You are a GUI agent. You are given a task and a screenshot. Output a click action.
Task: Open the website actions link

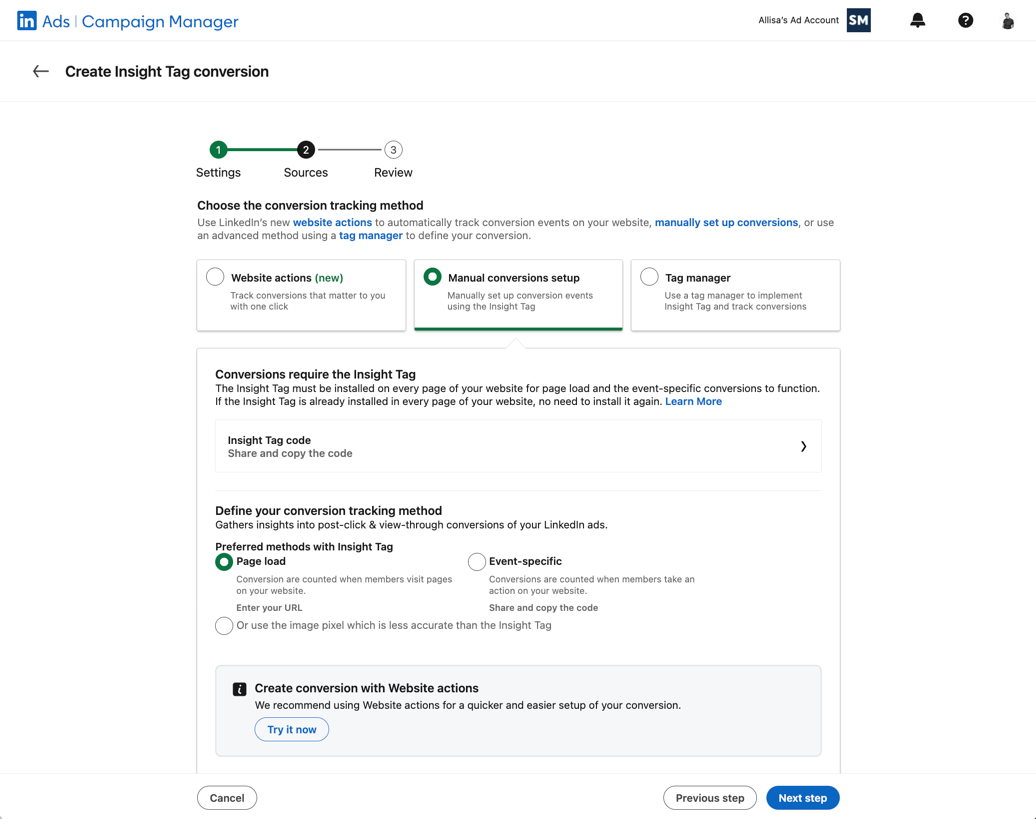pos(332,223)
